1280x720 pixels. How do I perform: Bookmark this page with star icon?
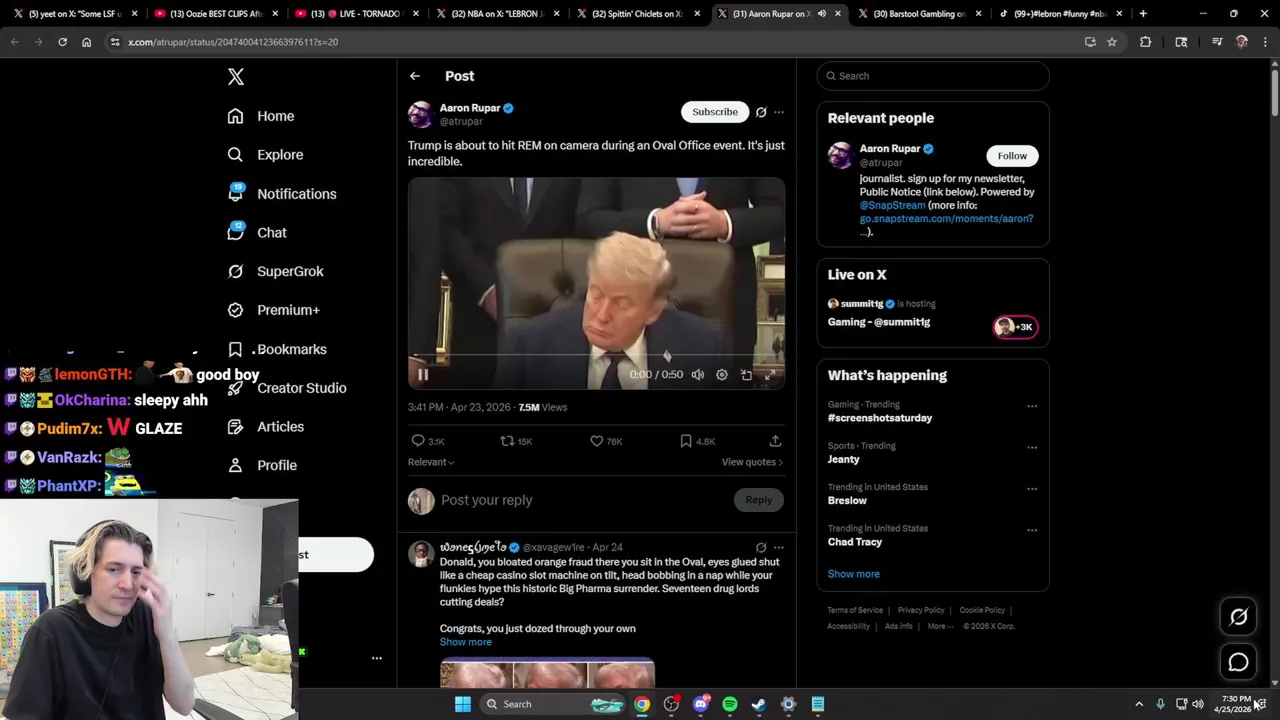(x=1111, y=42)
